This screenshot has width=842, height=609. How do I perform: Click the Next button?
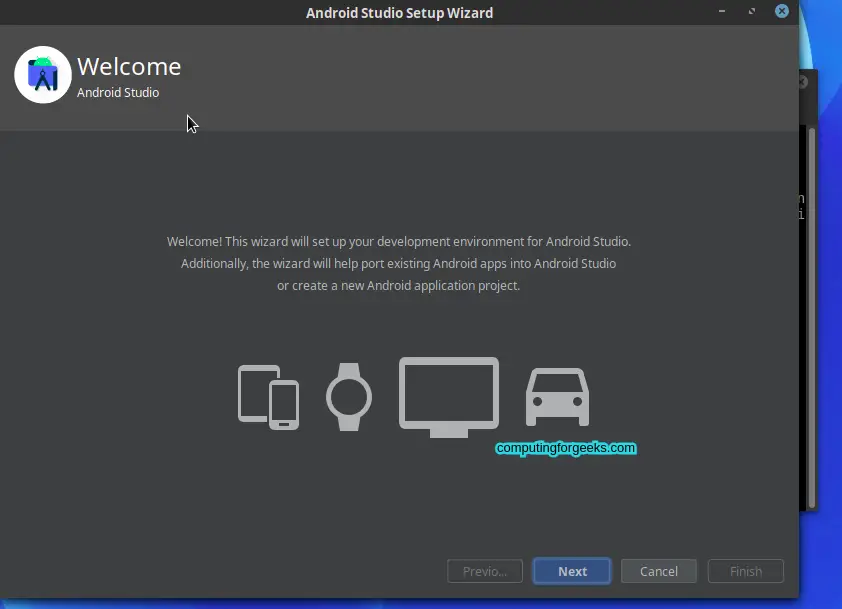(x=572, y=571)
